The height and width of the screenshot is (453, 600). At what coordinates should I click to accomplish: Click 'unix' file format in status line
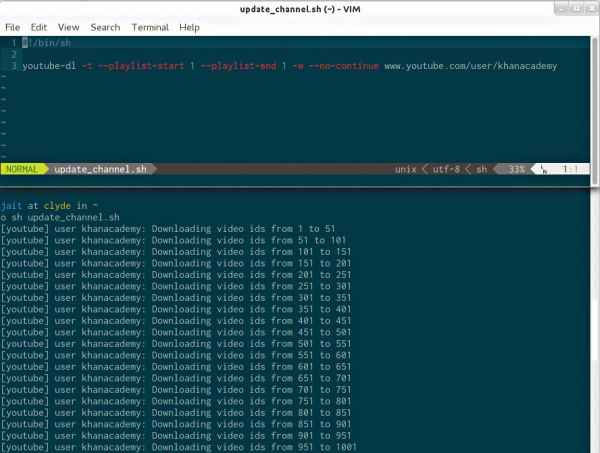[406, 169]
